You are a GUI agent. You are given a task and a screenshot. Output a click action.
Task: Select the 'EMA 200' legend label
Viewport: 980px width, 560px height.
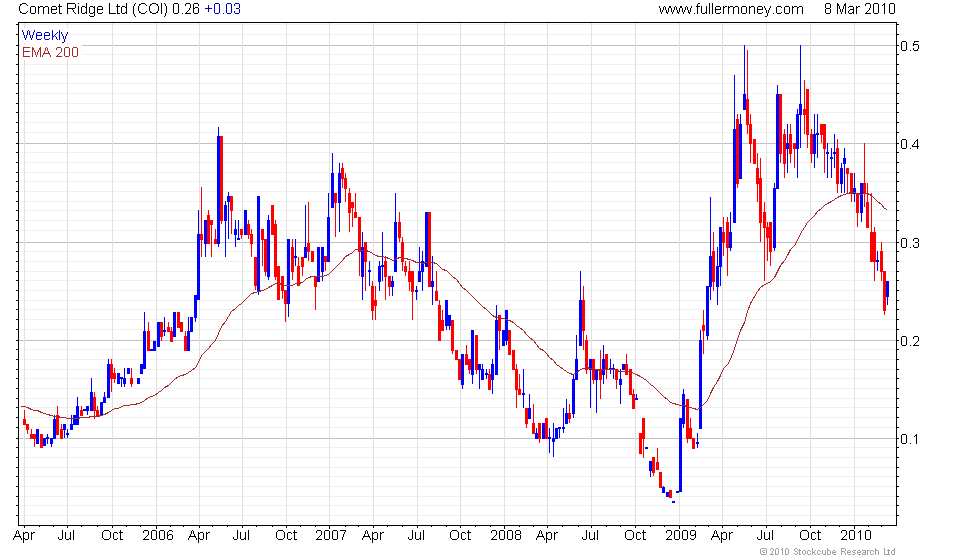[51, 52]
